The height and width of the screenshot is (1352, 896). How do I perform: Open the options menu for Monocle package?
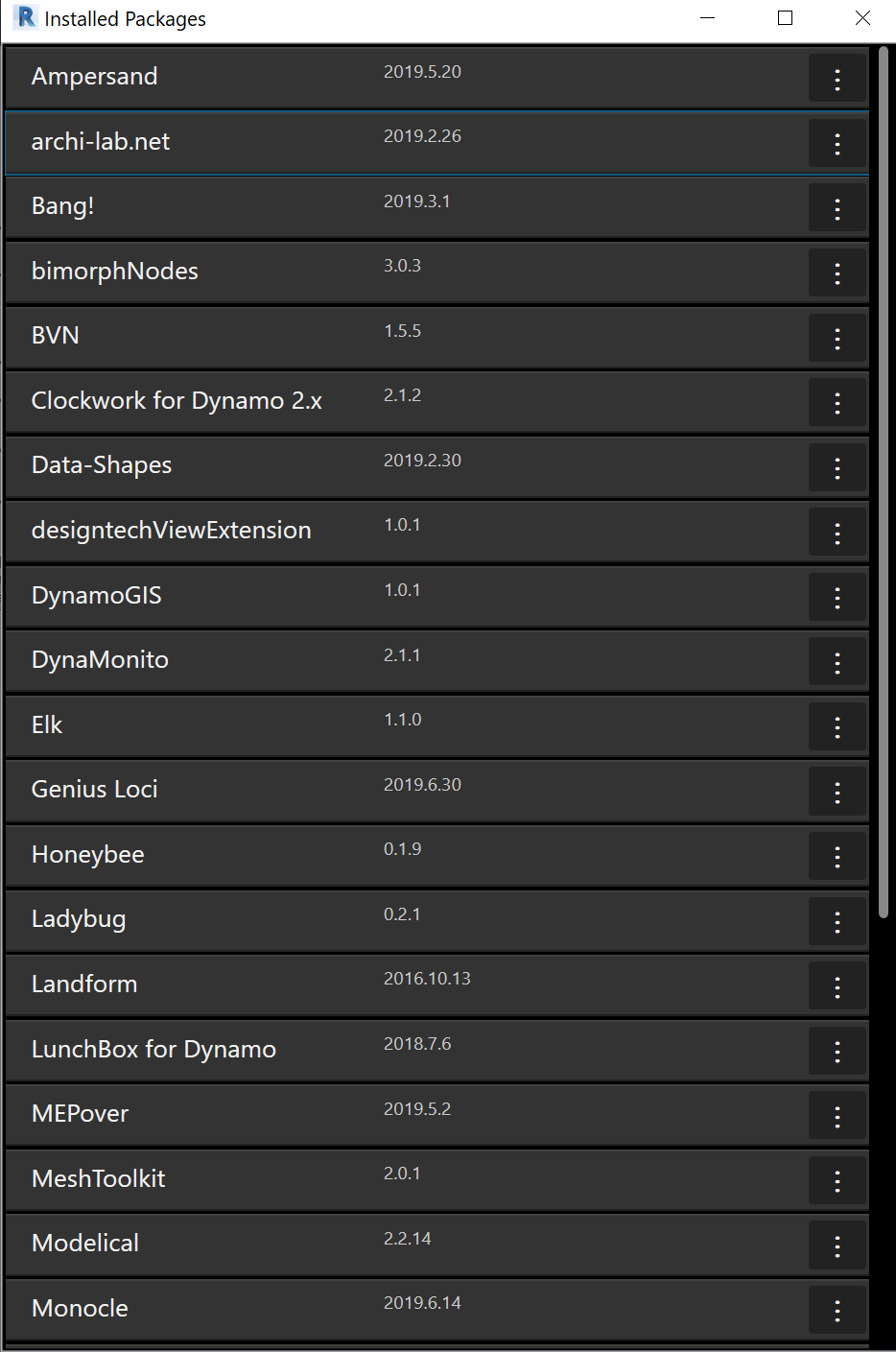point(837,1310)
